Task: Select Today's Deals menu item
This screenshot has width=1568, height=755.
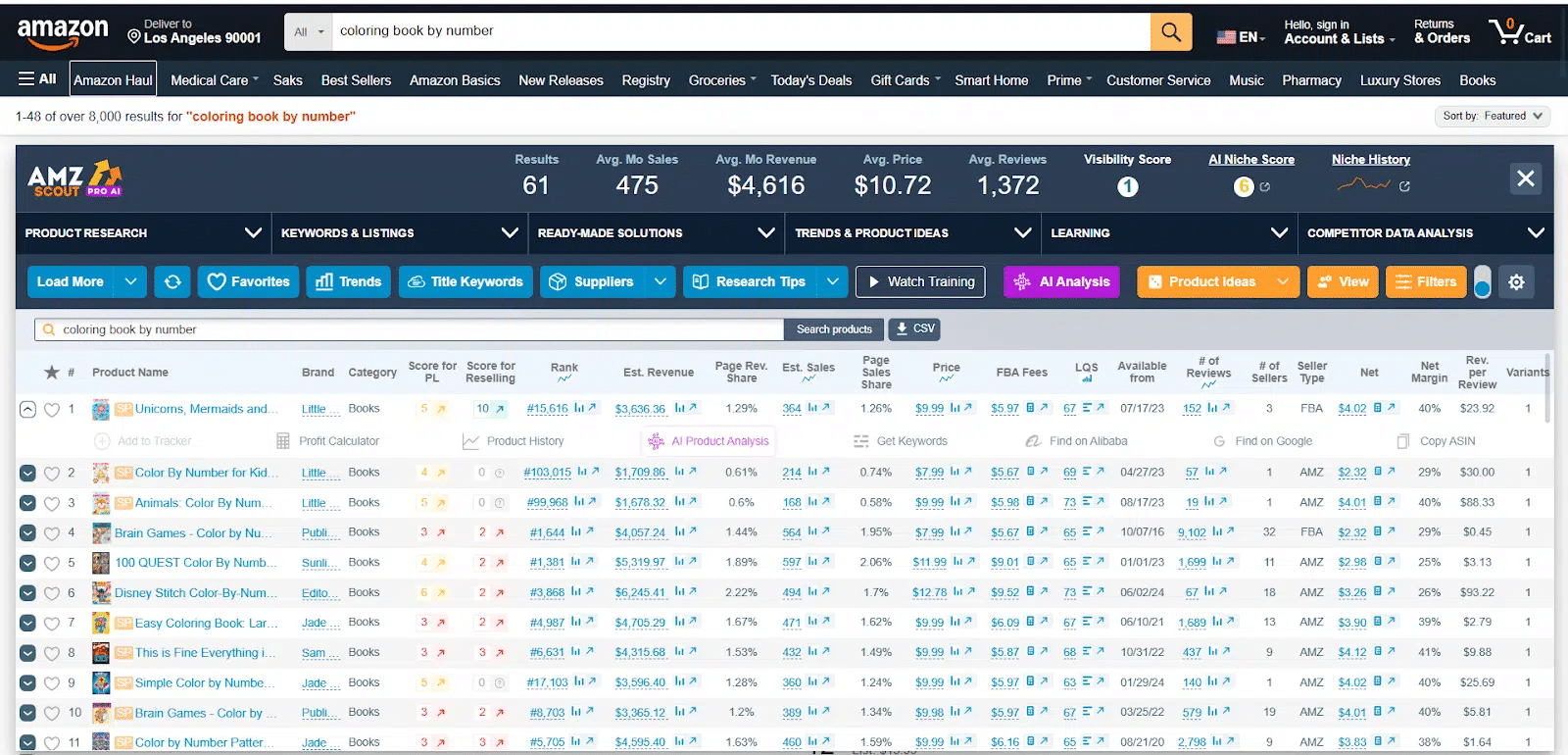Action: [x=810, y=80]
